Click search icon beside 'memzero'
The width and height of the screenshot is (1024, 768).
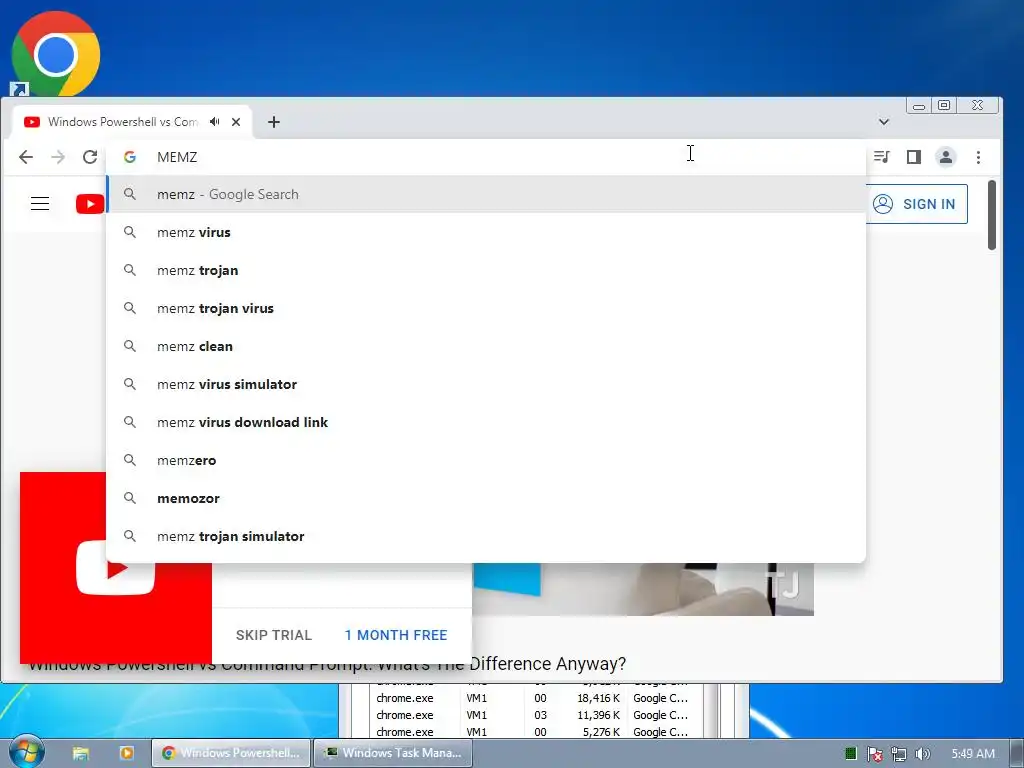pos(130,460)
